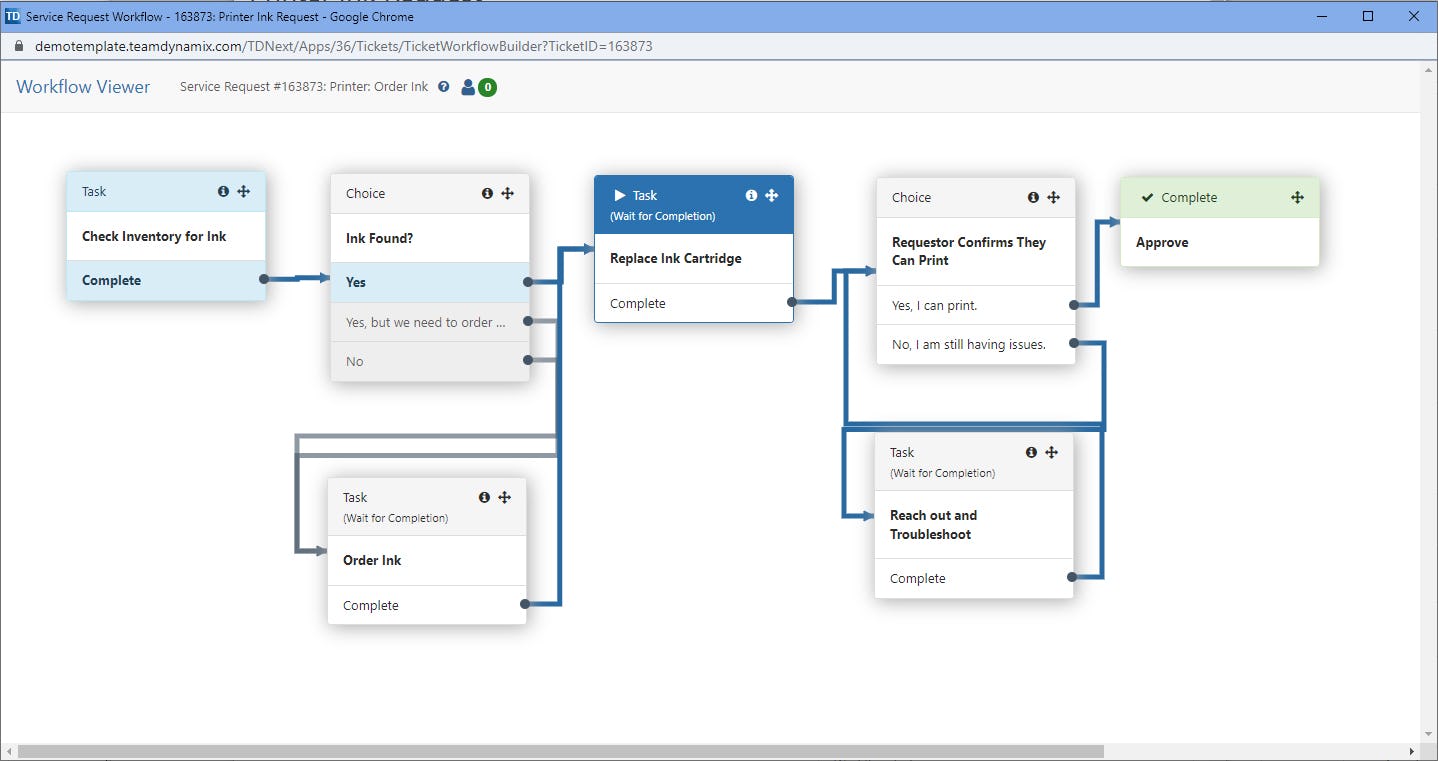Click info icon on Replace Ink Cartridge task
Image resolution: width=1438 pixels, height=761 pixels.
pyautogui.click(x=751, y=195)
